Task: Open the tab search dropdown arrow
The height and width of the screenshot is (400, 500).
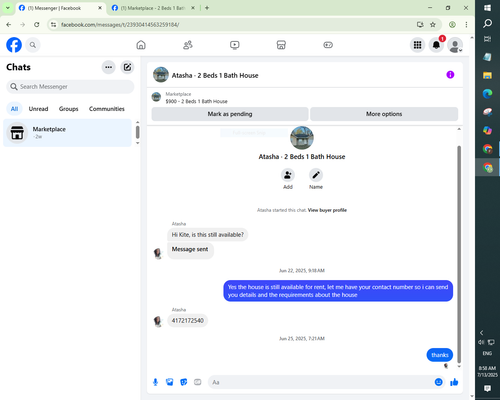Action: 7,8
